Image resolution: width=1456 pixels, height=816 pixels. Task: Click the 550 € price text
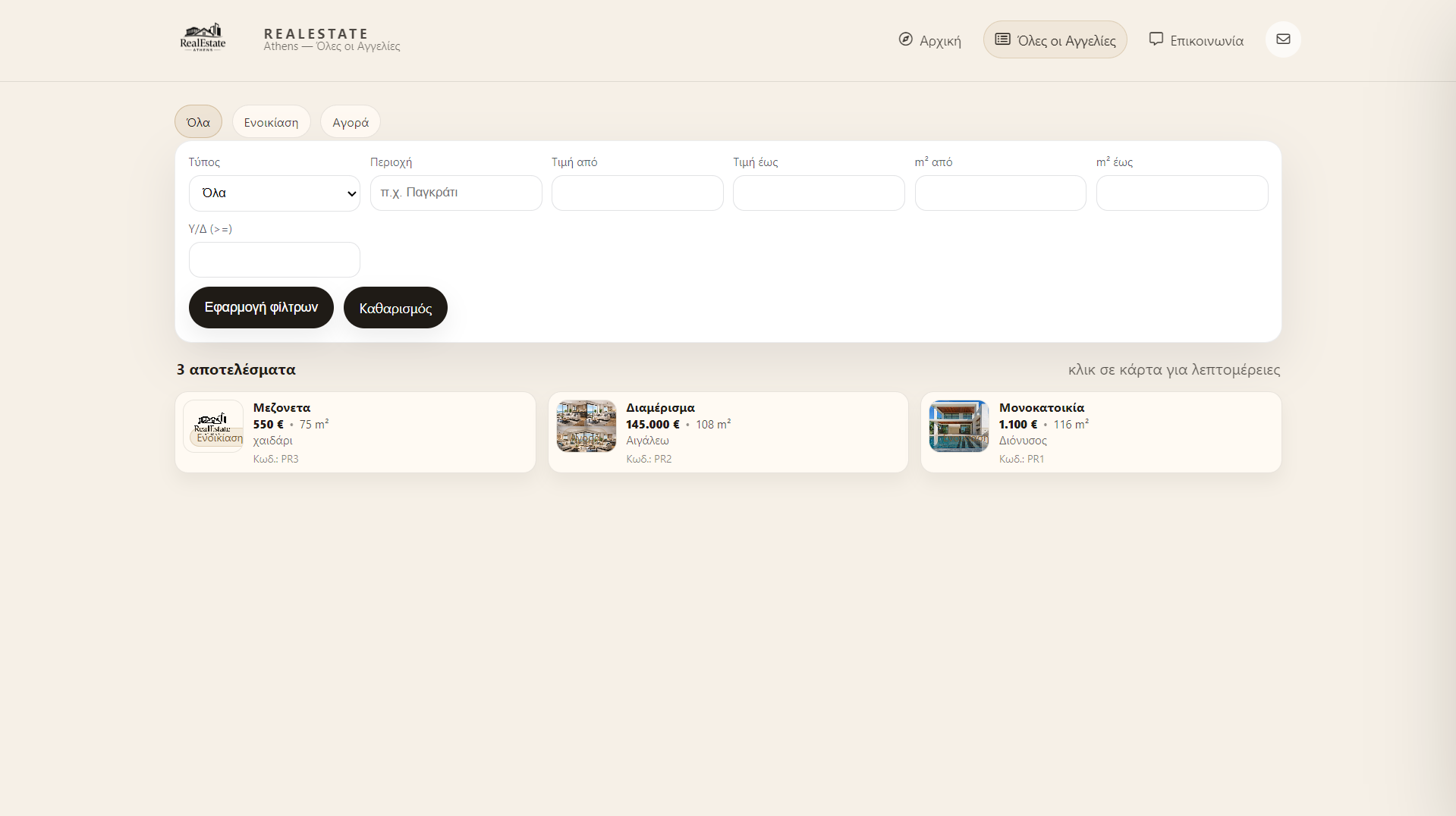[x=269, y=425]
